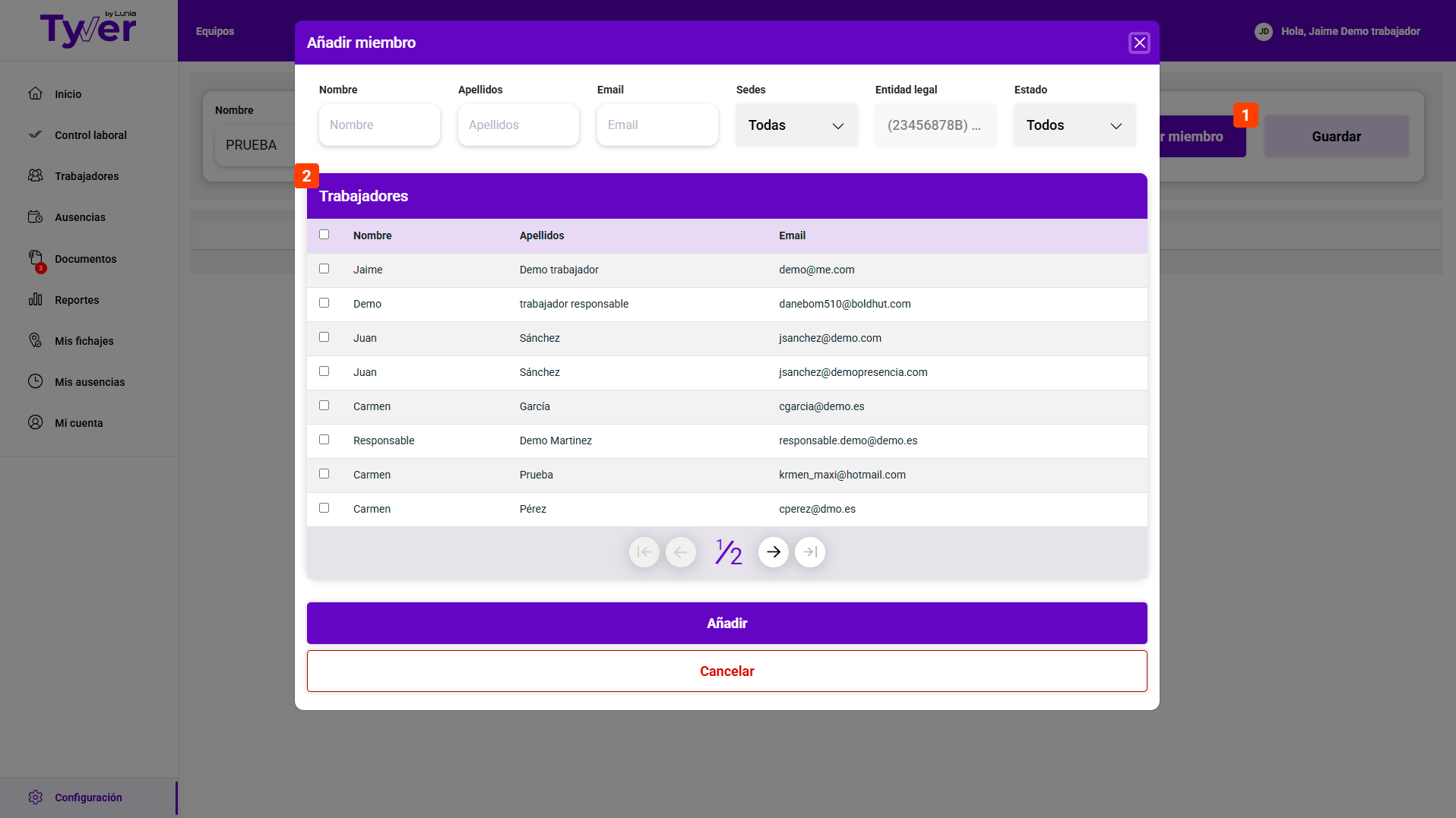Click the Mis fichajes location icon
The image size is (1456, 818).
tap(36, 340)
